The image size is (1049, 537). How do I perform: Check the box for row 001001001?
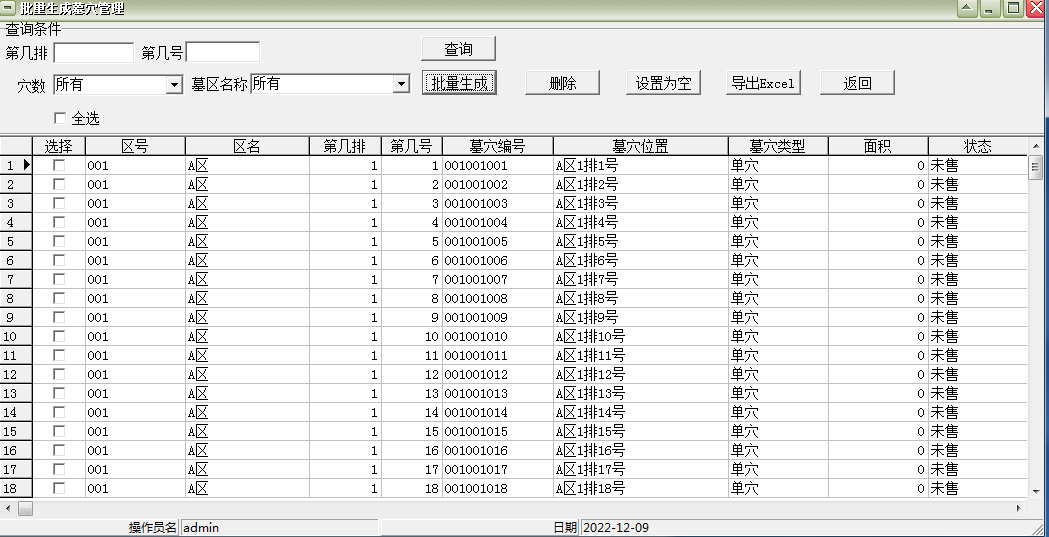[60, 165]
